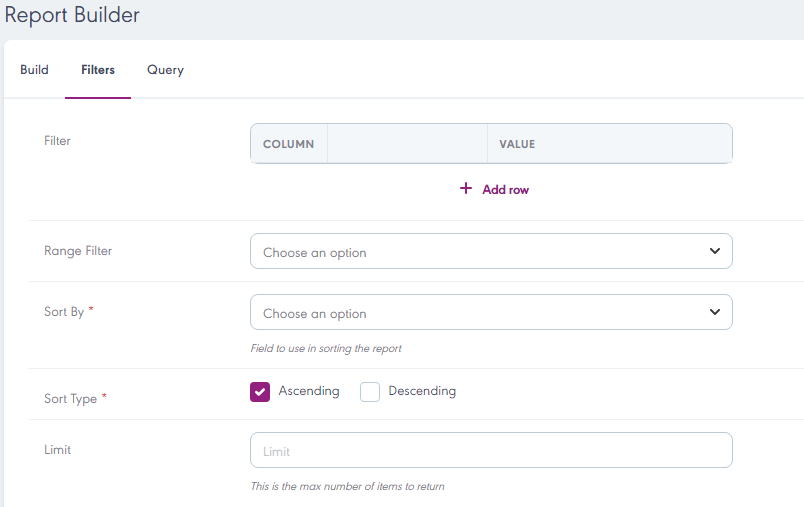Uncheck the Ascending checkbox

tap(260, 392)
